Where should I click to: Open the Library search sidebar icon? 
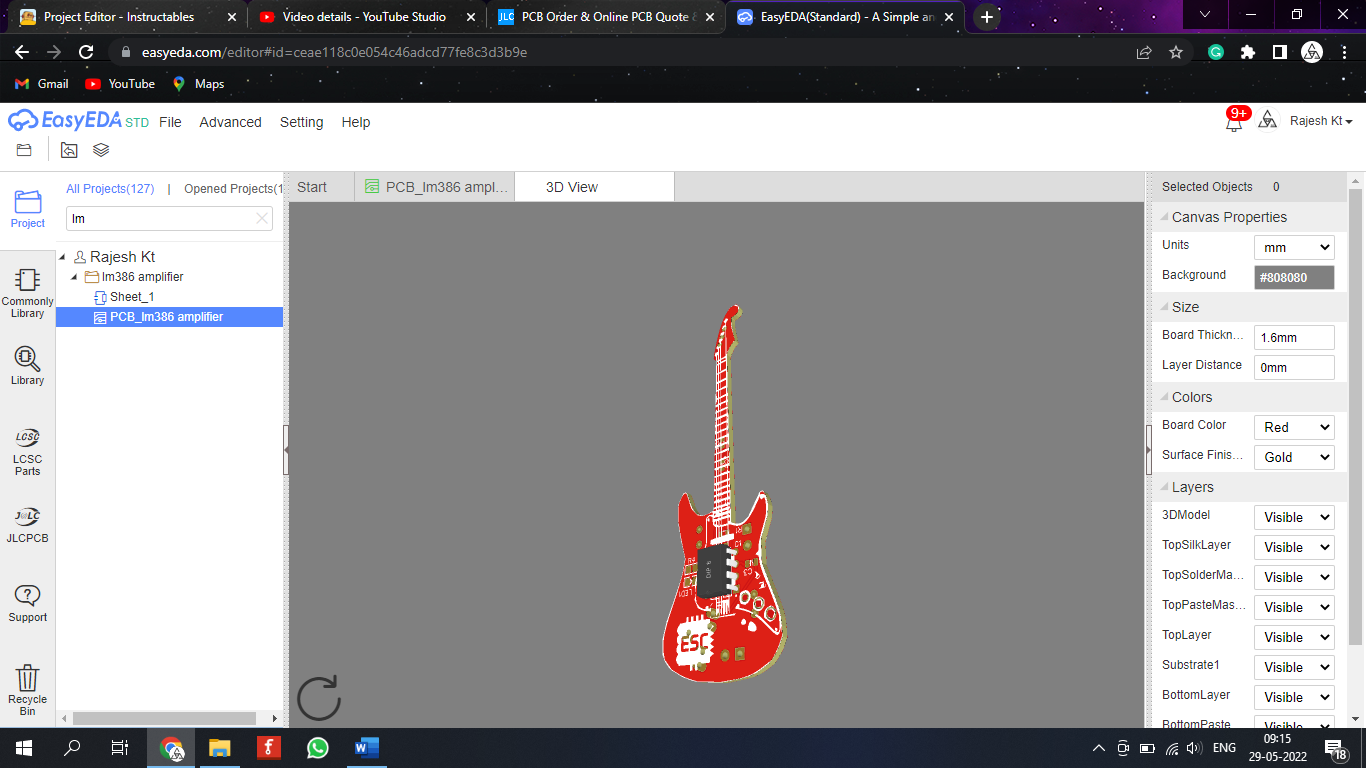pos(28,365)
